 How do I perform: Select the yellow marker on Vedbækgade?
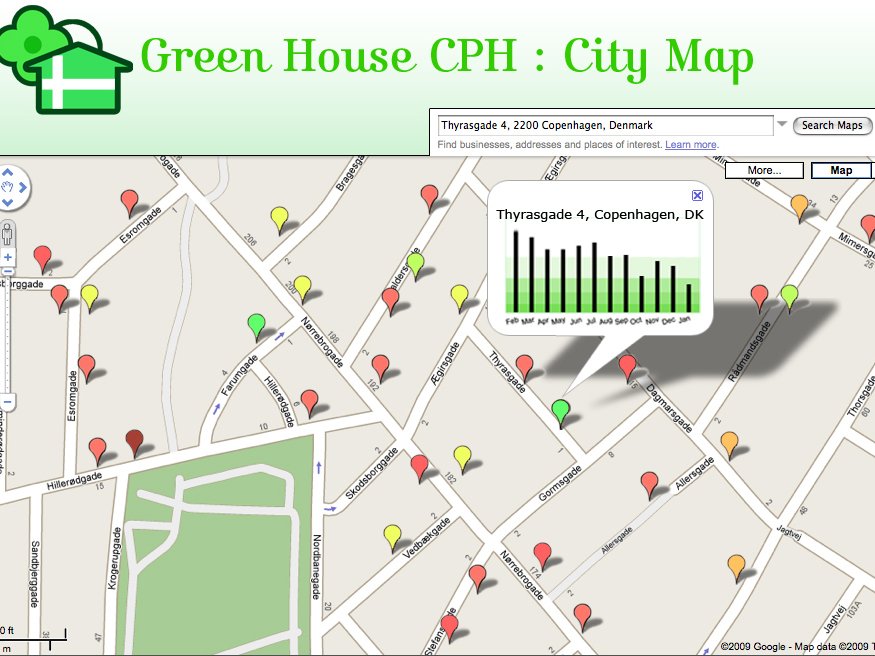392,538
